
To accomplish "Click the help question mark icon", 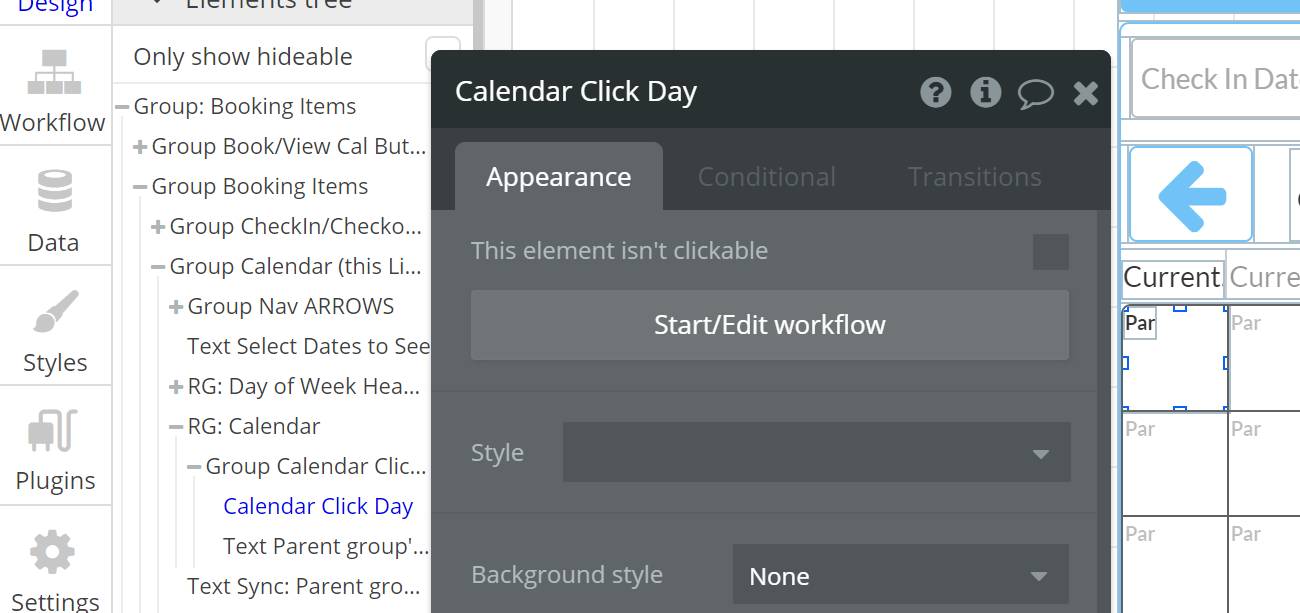I will point(936,93).
